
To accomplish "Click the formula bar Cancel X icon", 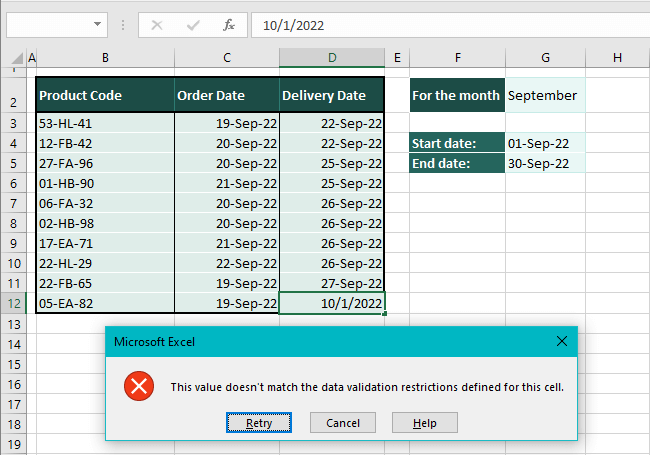I will [157, 25].
